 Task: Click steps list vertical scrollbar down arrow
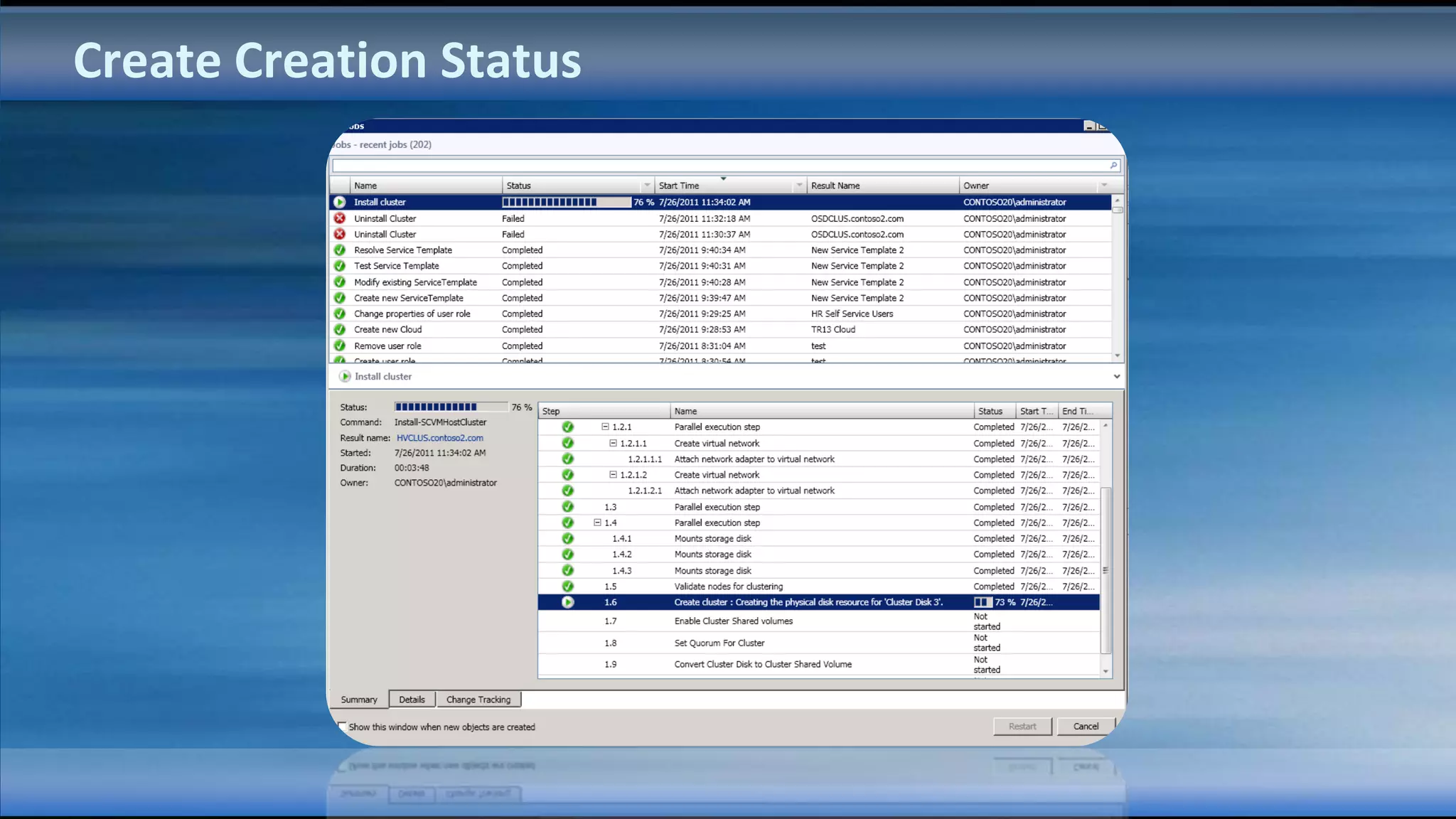1106,671
